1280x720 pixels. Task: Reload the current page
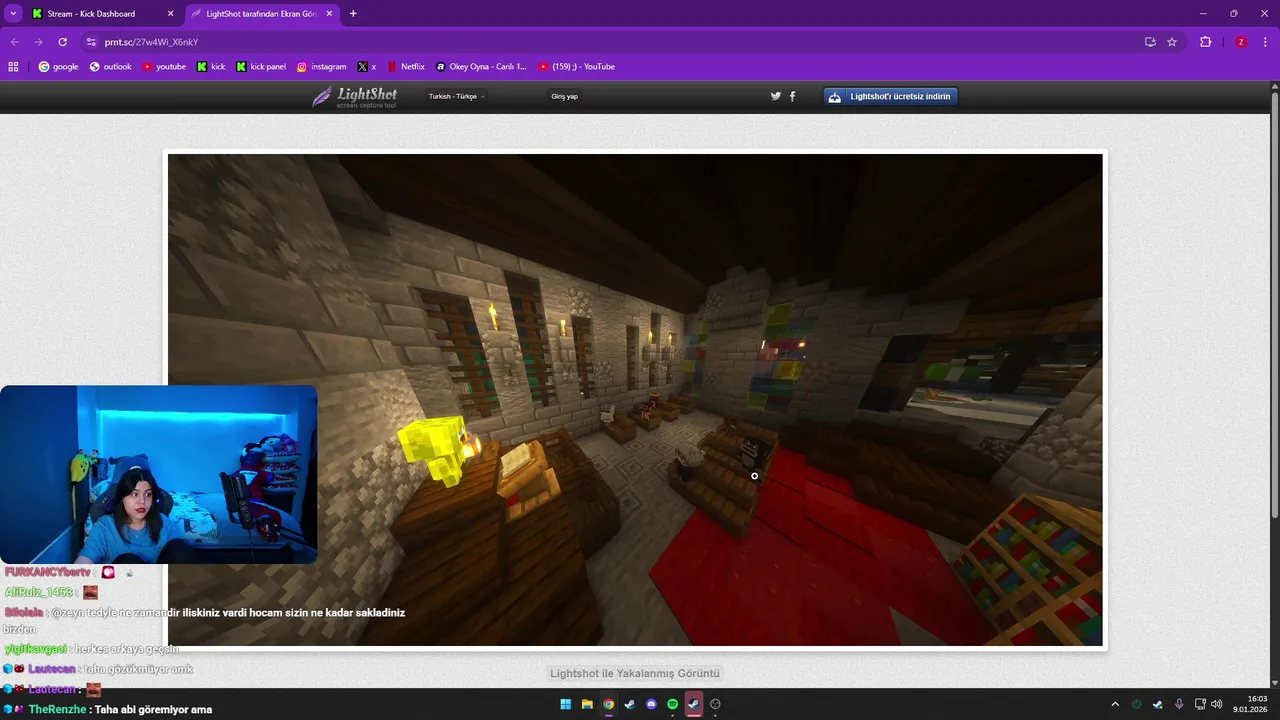[x=62, y=42]
